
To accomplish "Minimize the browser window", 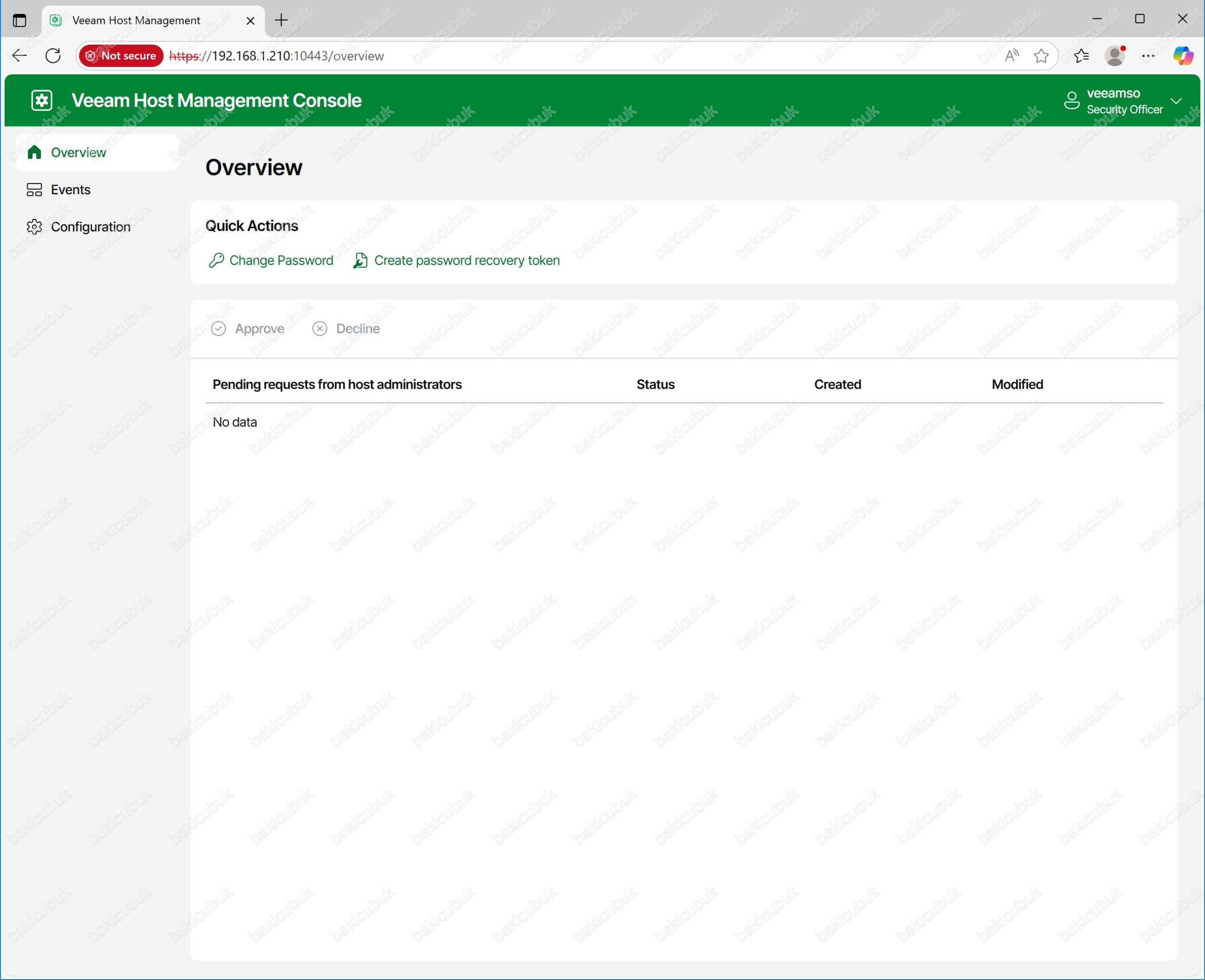I will (x=1097, y=19).
